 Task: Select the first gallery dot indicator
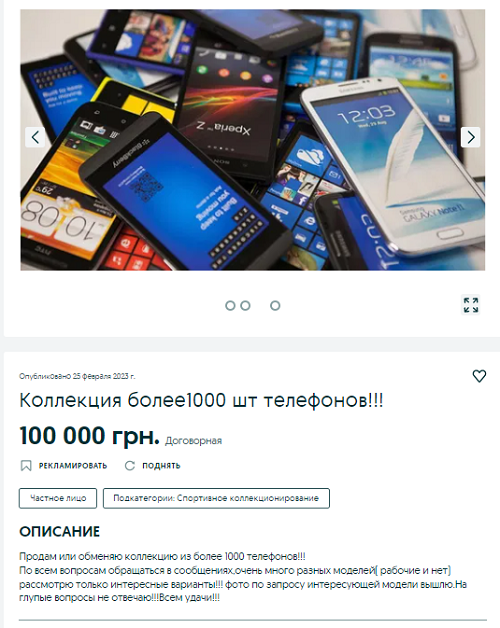tap(230, 306)
